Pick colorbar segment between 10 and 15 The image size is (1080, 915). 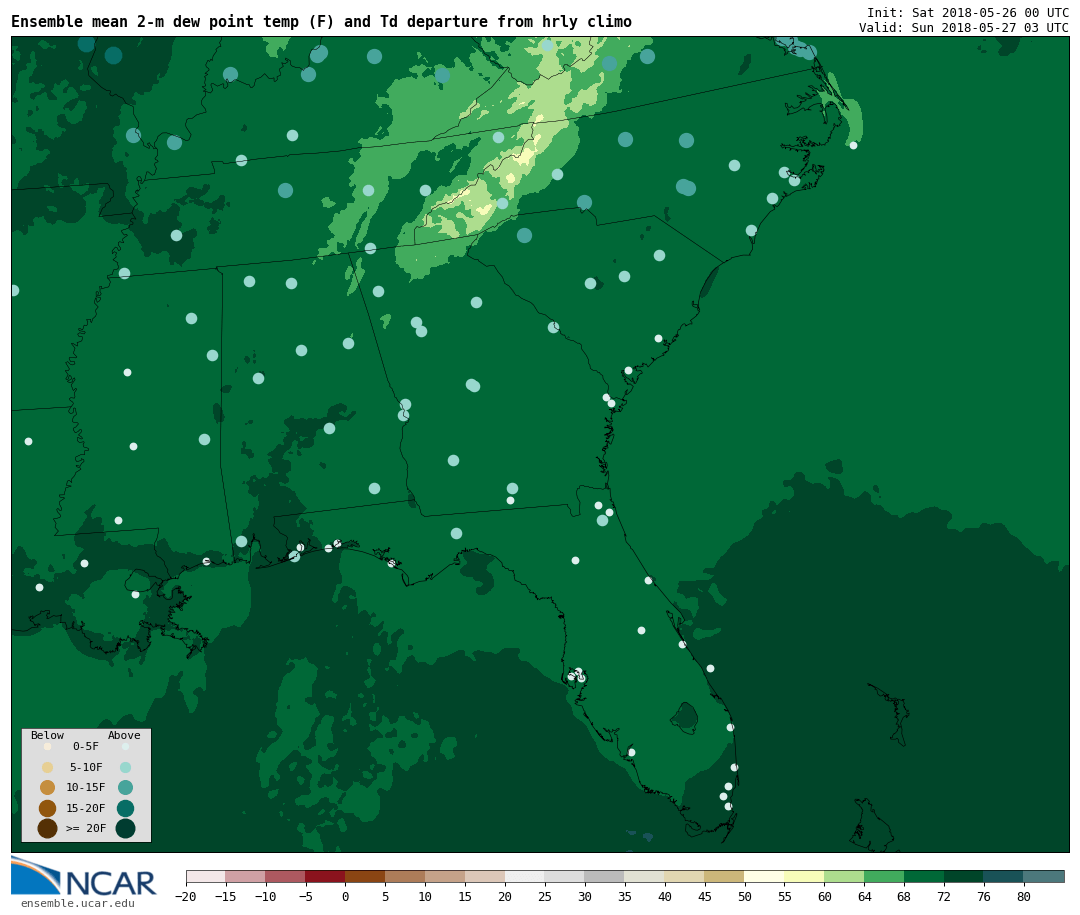pyautogui.click(x=446, y=876)
